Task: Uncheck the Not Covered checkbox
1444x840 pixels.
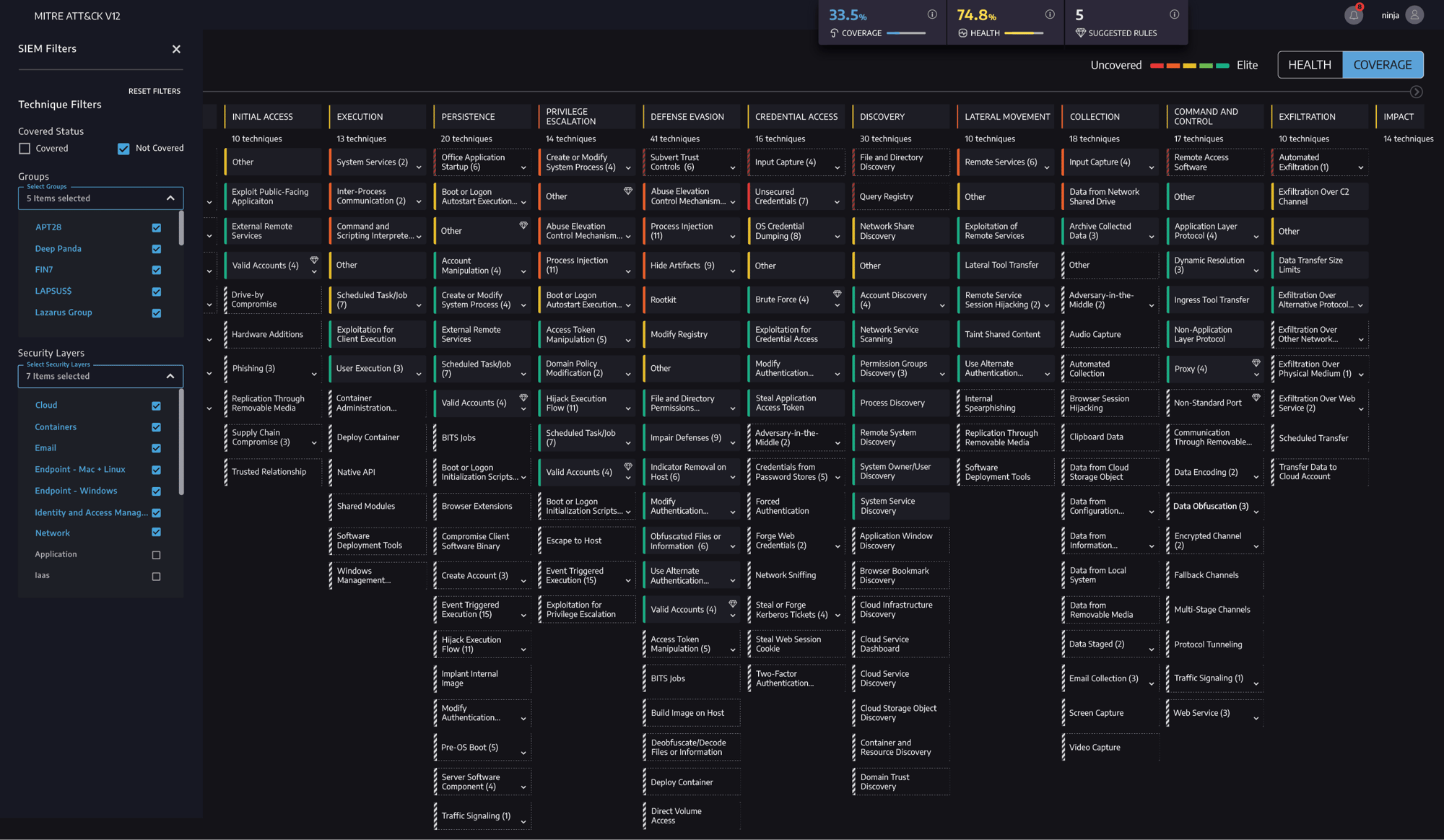Action: pos(123,149)
